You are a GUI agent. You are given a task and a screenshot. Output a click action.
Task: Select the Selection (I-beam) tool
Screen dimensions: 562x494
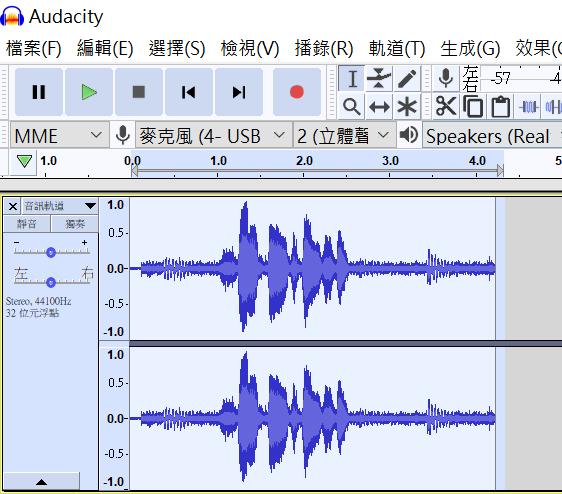pos(352,79)
